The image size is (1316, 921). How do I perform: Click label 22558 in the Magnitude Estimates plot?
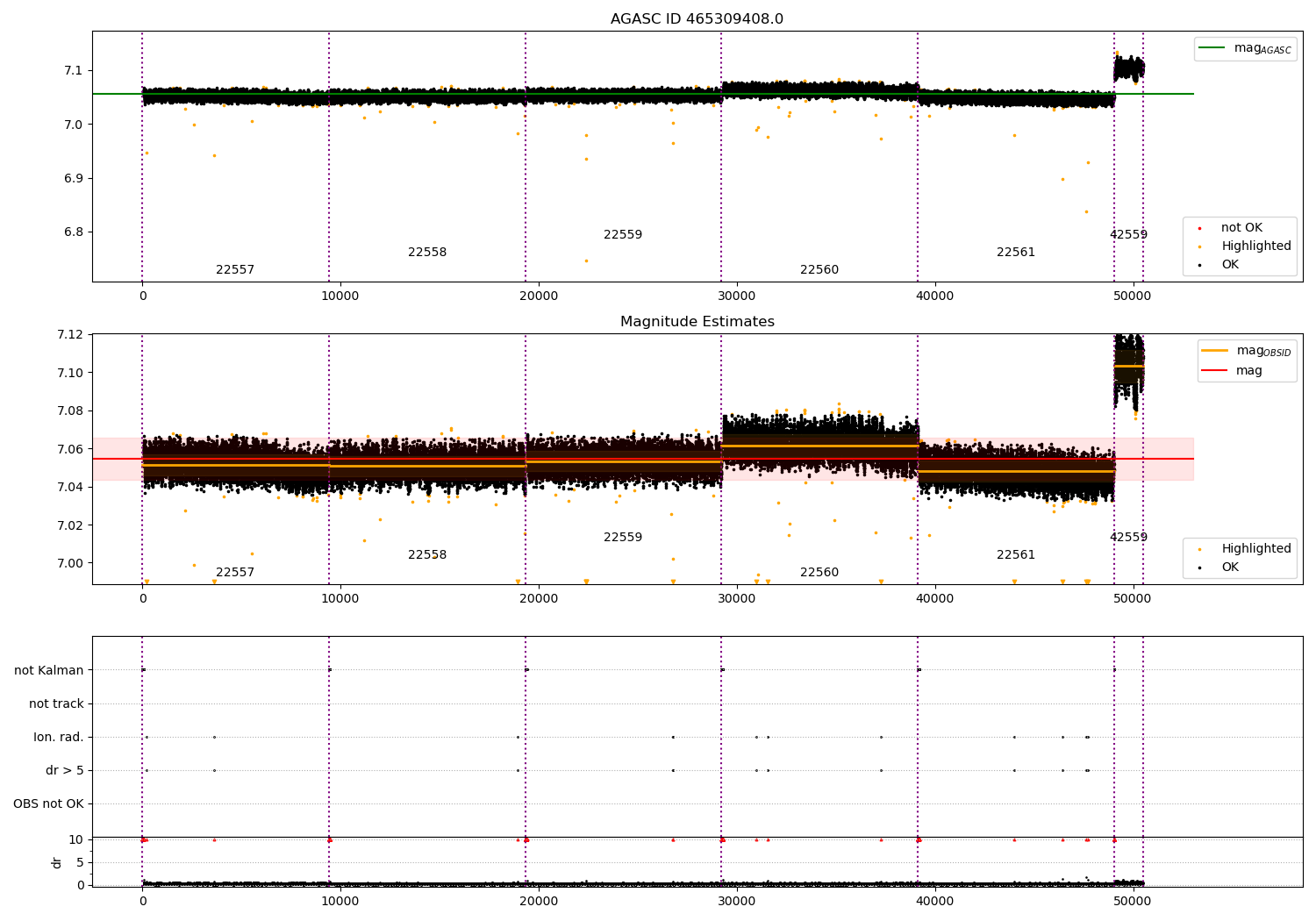click(427, 555)
